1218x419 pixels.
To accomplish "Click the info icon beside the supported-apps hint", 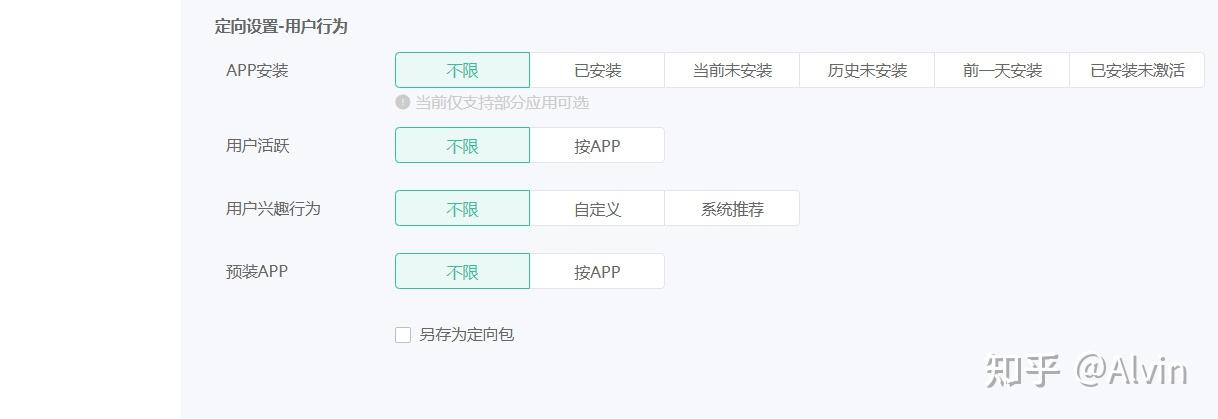I will pyautogui.click(x=403, y=102).
